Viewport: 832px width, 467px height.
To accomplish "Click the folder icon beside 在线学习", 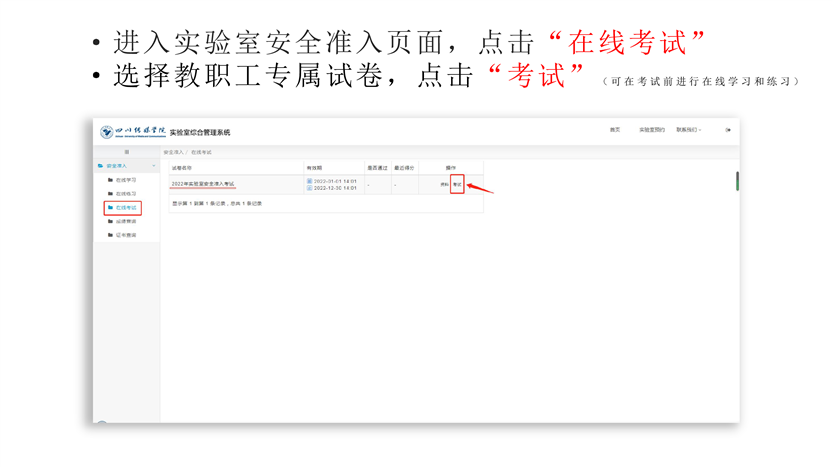I will pos(110,180).
